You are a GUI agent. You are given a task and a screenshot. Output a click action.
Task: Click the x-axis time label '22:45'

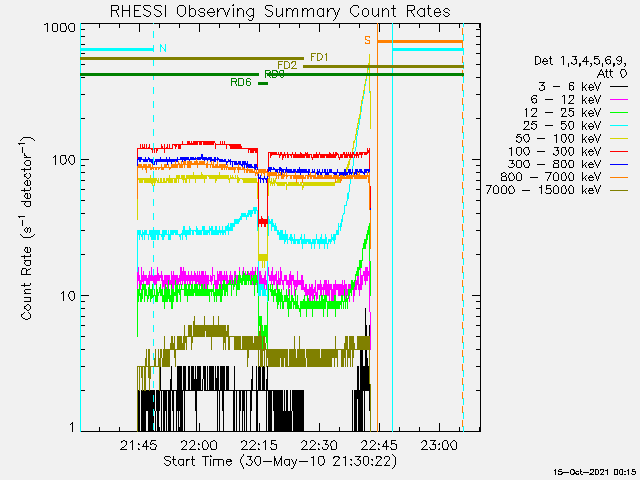(379, 445)
